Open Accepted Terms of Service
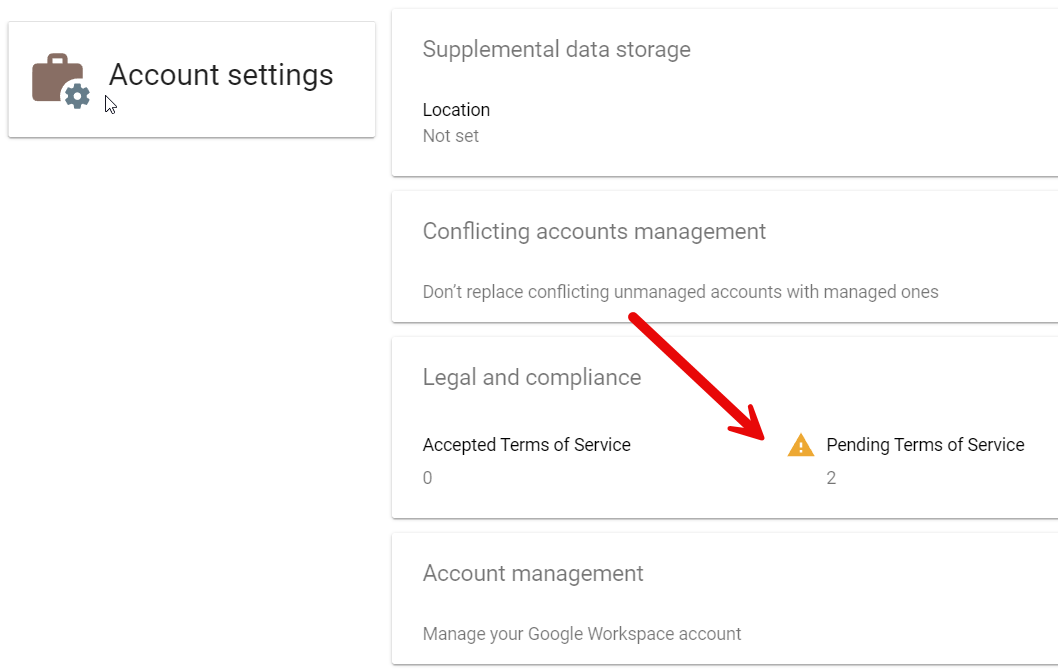Viewport: 1058px width, 670px height. click(526, 445)
